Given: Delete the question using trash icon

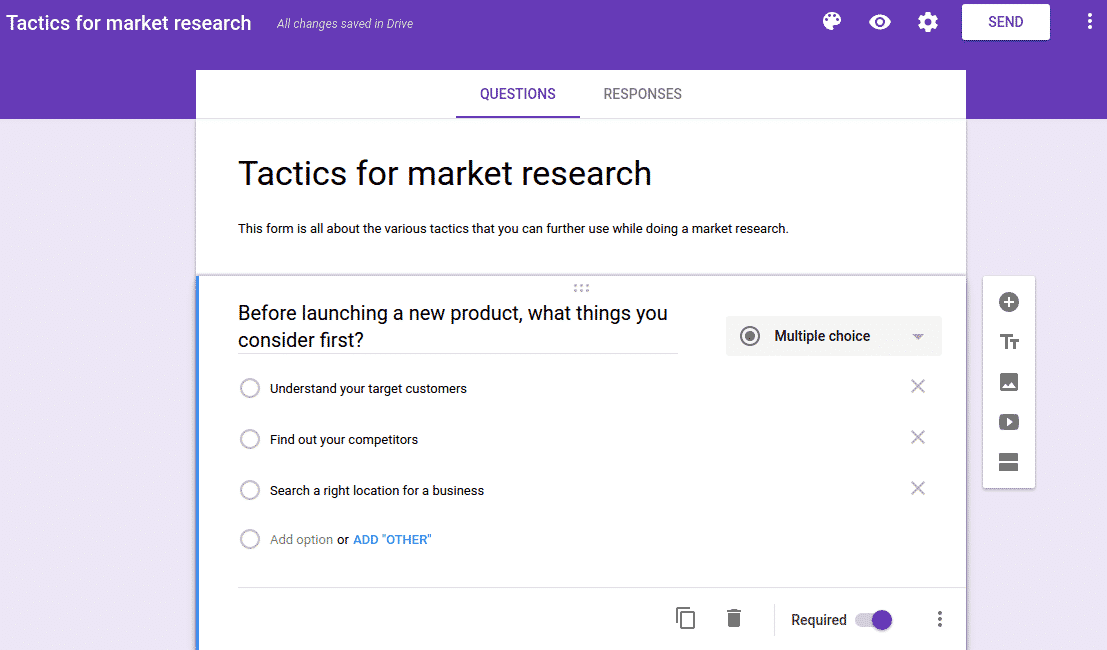Looking at the screenshot, I should [x=734, y=619].
